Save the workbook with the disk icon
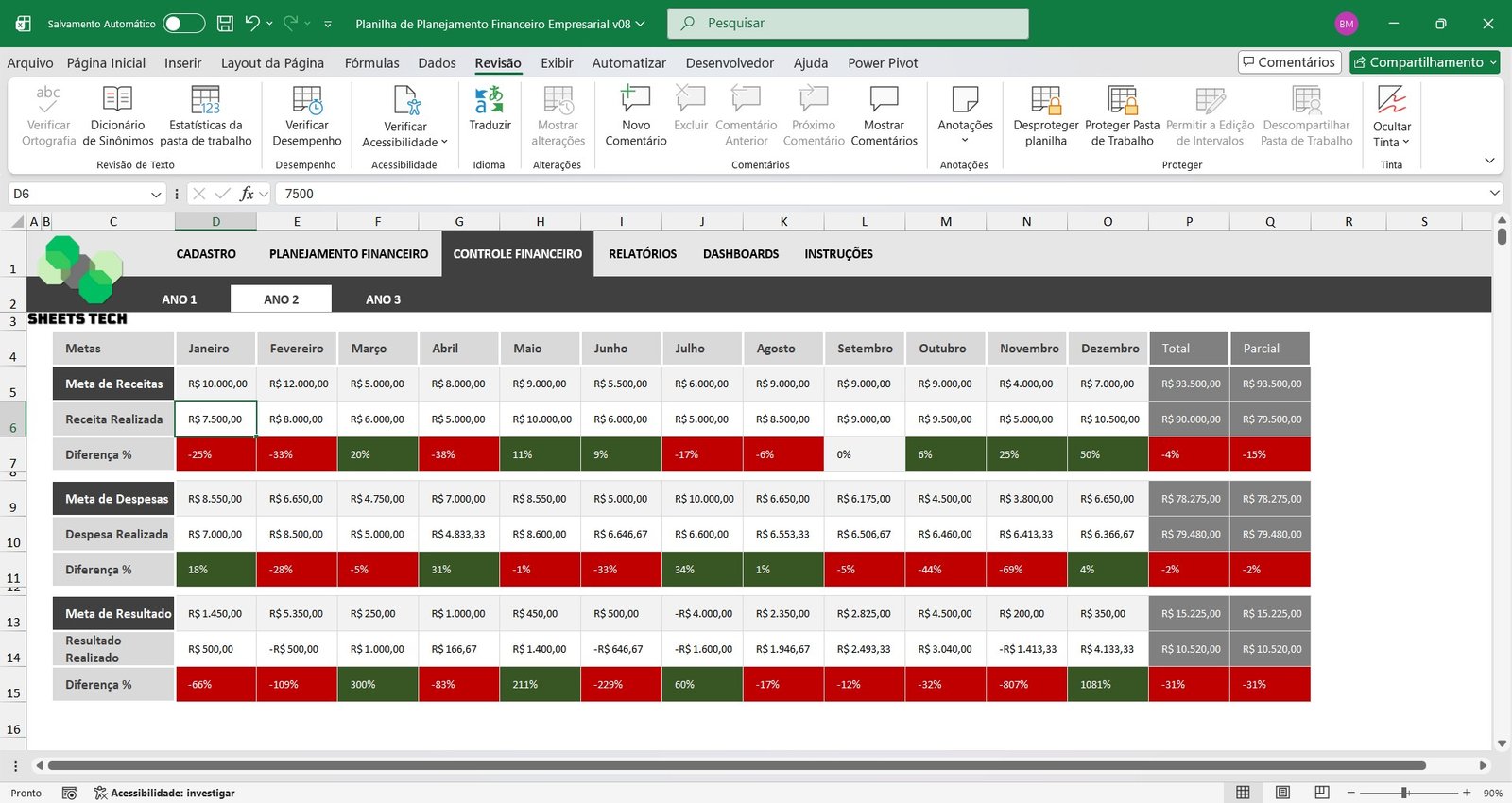Viewport: 1512px width, 803px height. 225,24
